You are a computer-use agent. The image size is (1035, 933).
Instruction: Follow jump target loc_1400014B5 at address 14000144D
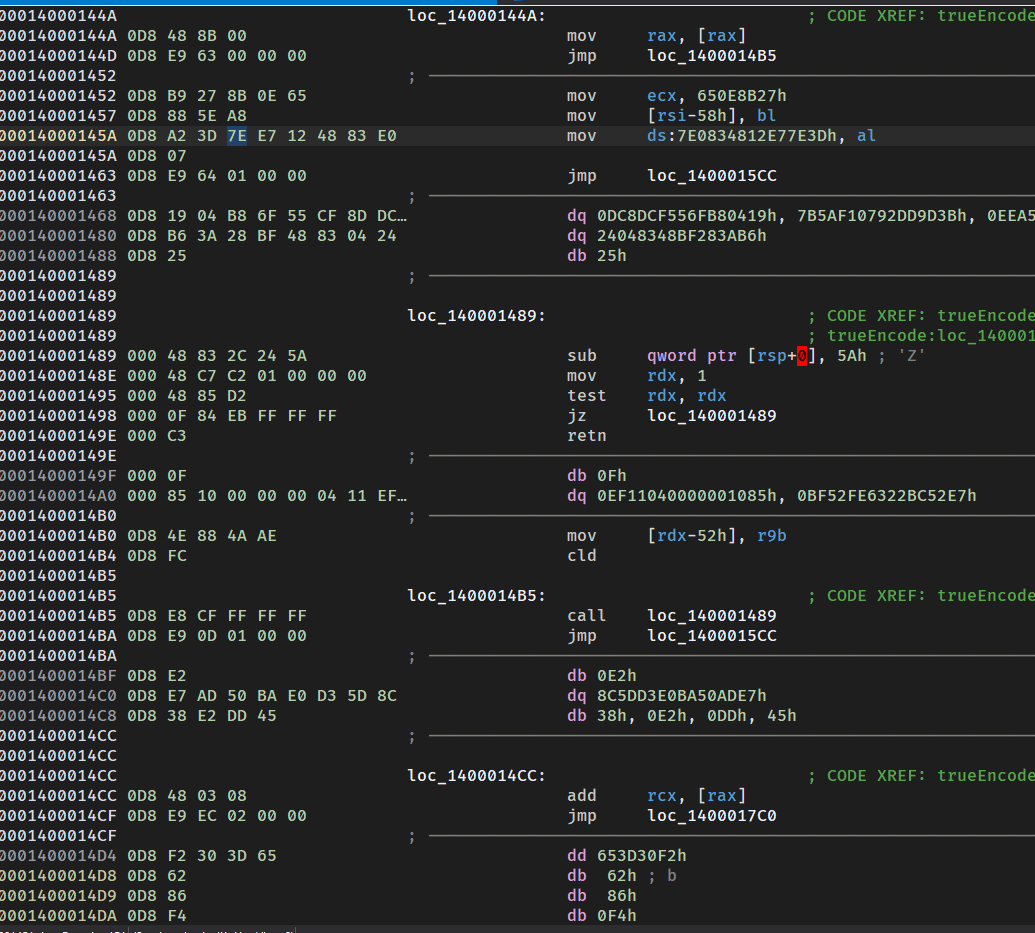(x=711, y=56)
